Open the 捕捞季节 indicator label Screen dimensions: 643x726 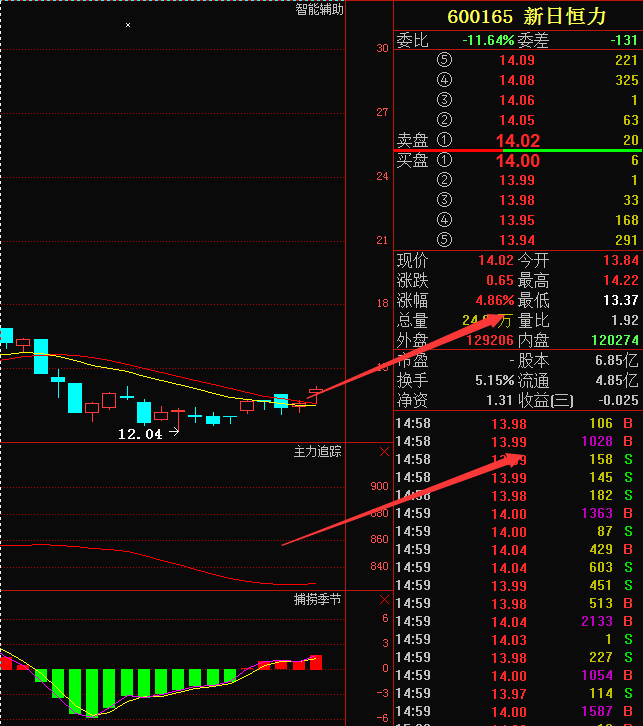pyautogui.click(x=317, y=600)
